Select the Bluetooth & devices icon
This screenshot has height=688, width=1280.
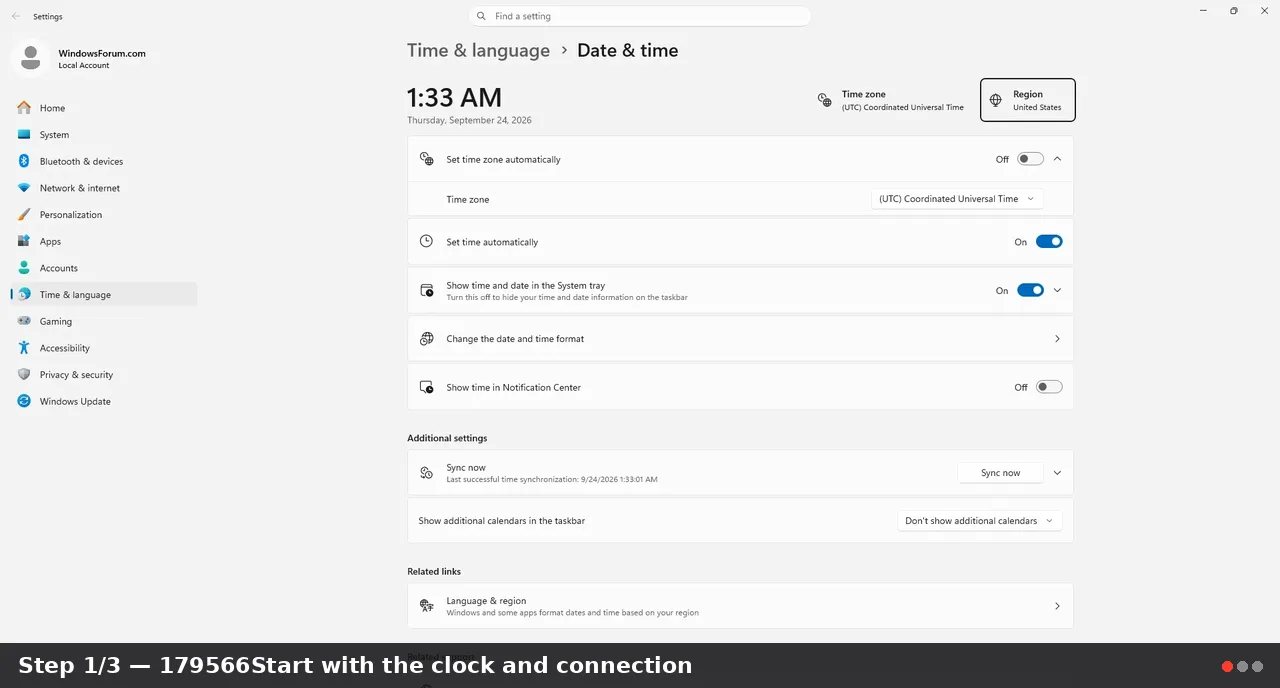coord(24,161)
